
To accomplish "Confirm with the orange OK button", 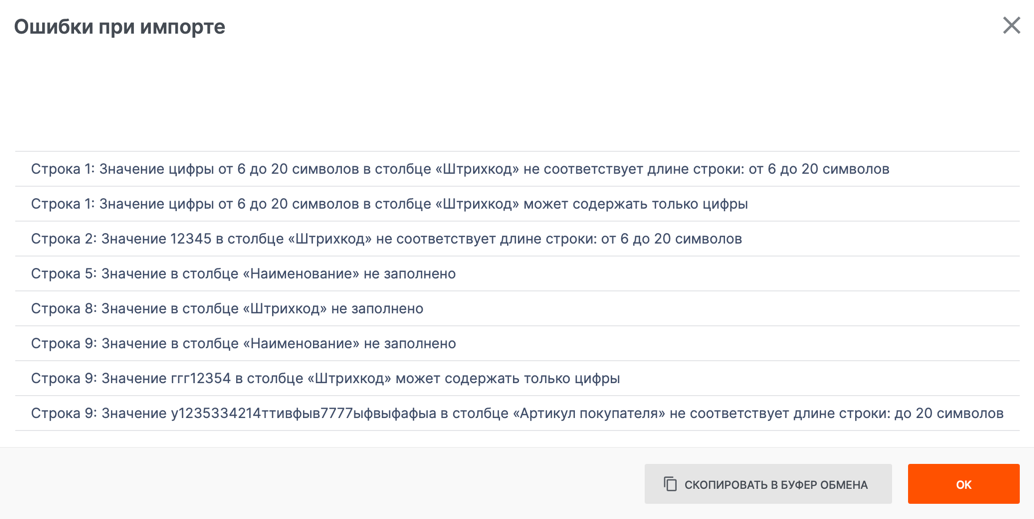I will coord(963,484).
